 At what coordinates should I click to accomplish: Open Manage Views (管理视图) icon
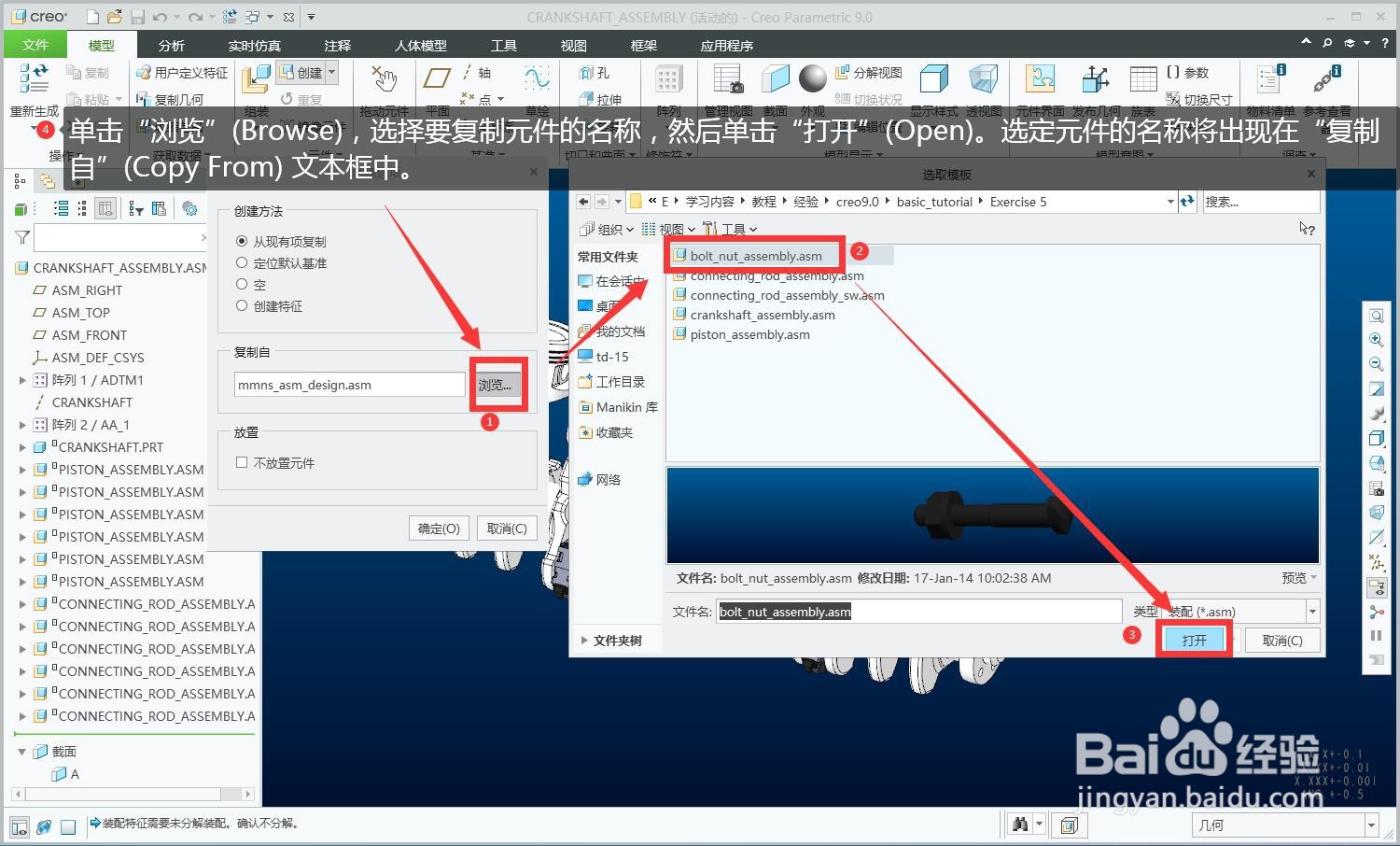(728, 79)
